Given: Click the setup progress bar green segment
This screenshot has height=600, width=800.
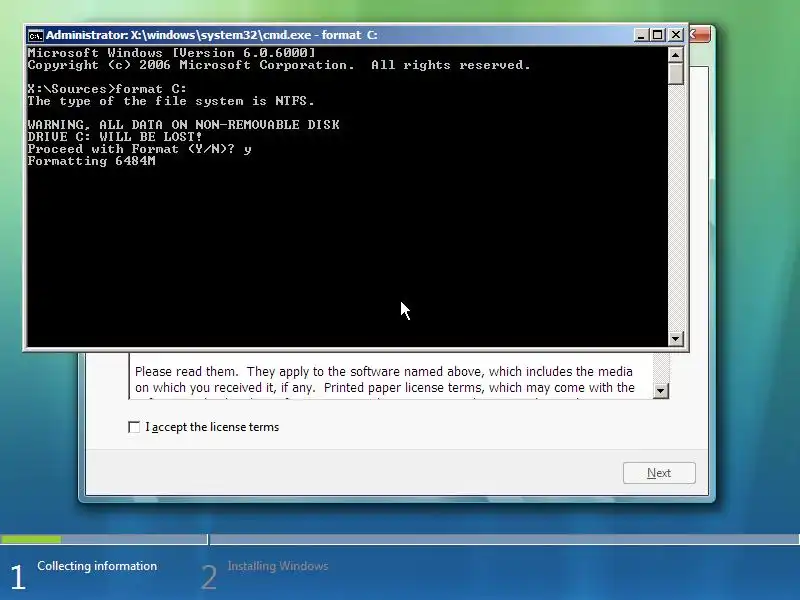Looking at the screenshot, I should click(x=31, y=539).
